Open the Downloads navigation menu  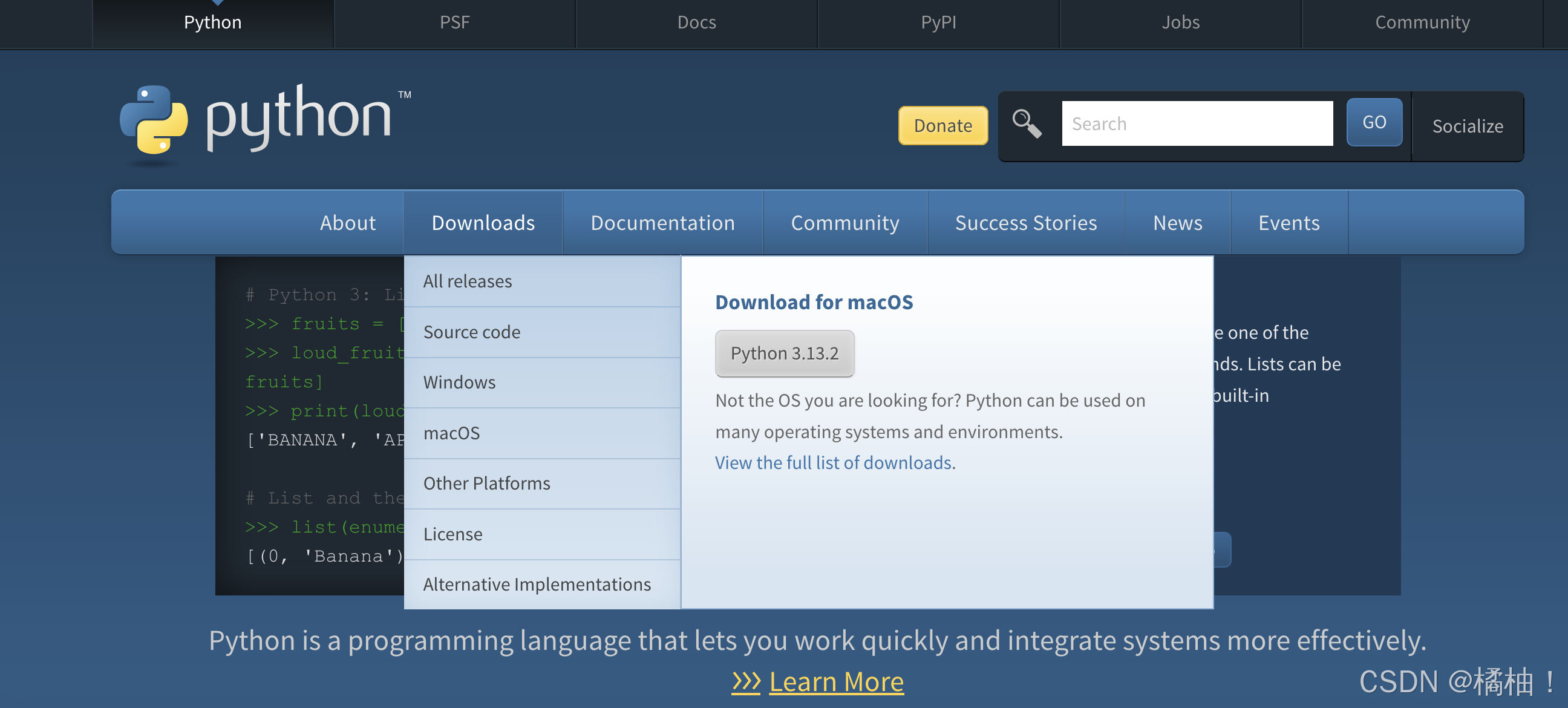click(483, 223)
